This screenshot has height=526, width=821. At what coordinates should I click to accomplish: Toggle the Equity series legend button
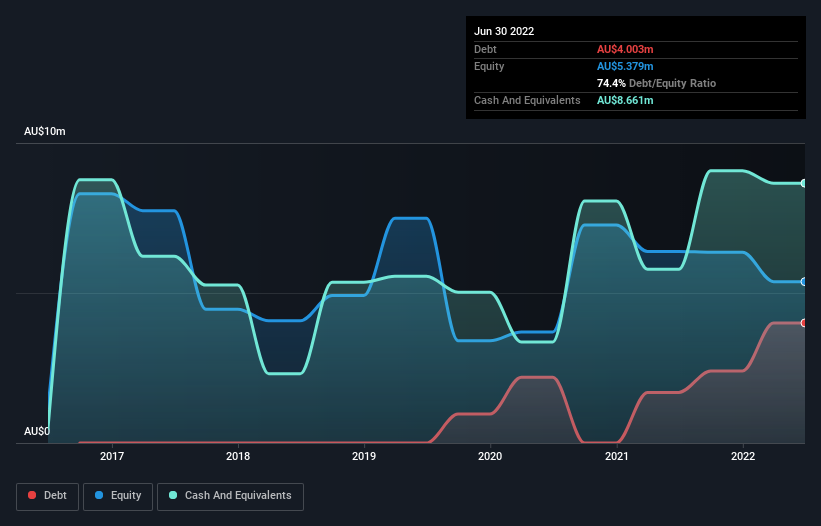118,496
